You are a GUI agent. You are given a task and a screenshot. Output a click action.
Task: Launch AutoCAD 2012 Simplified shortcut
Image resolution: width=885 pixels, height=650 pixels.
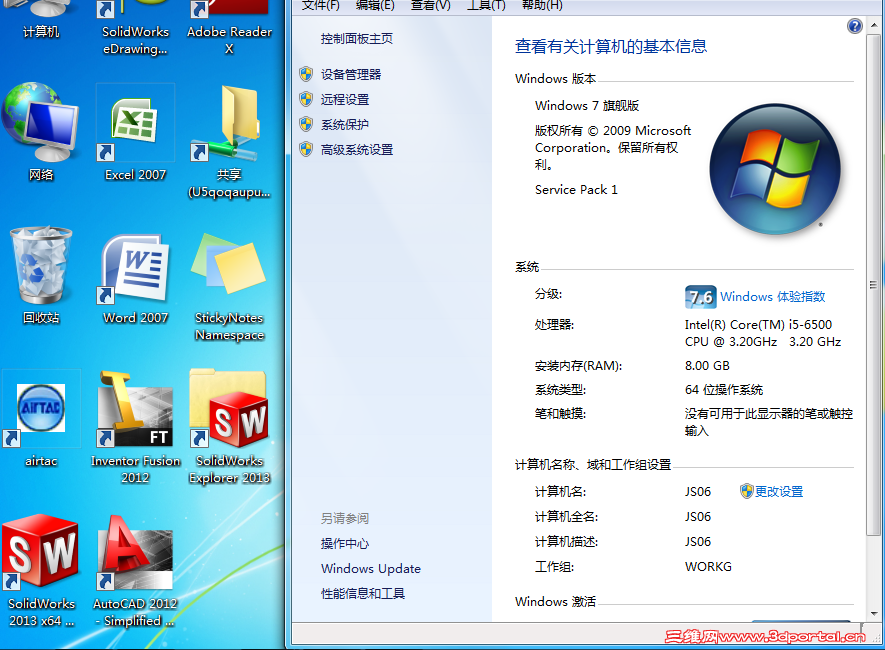[x=135, y=570]
